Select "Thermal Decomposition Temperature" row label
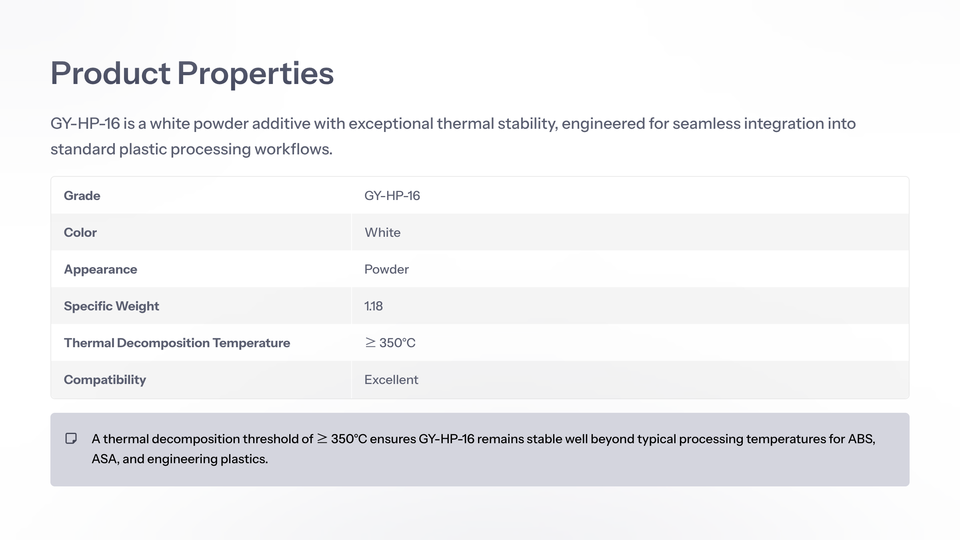The height and width of the screenshot is (540, 960). [177, 343]
